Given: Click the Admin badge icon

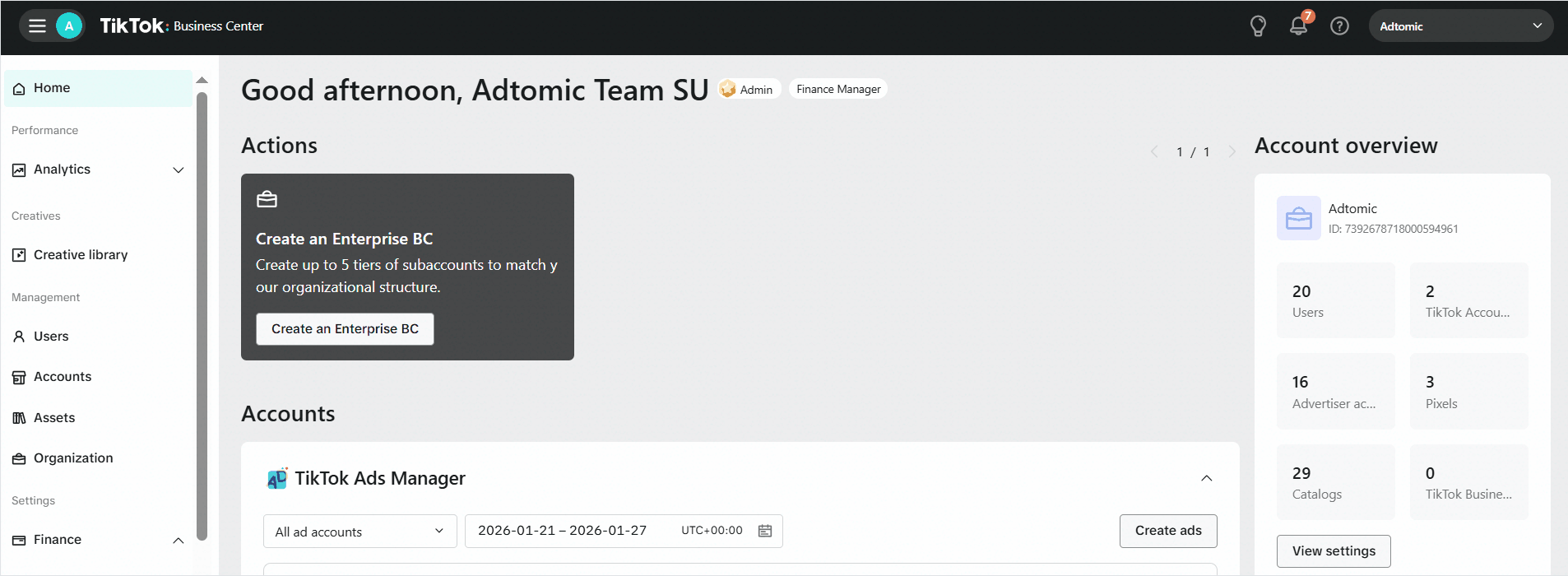Looking at the screenshot, I should pyautogui.click(x=727, y=89).
